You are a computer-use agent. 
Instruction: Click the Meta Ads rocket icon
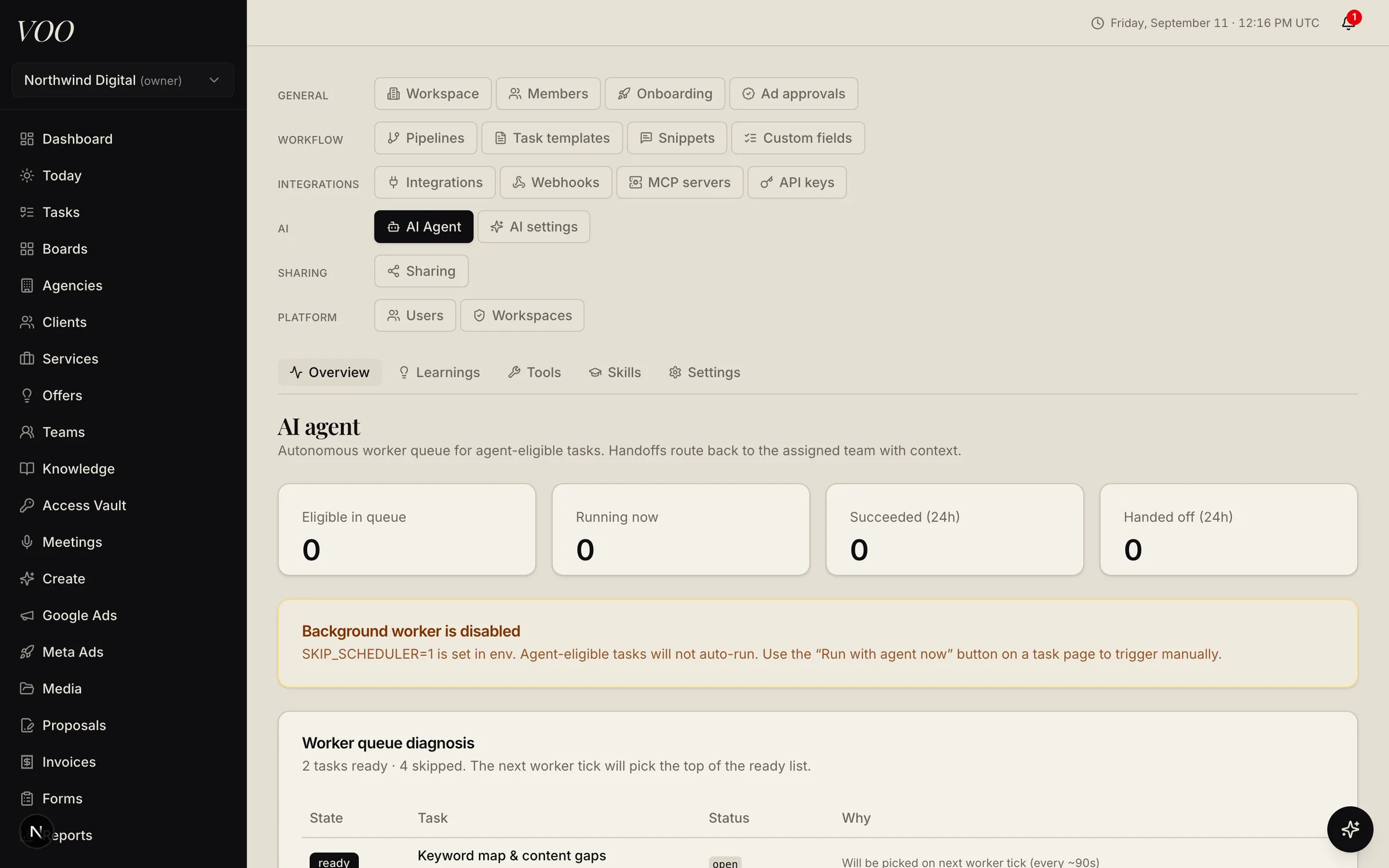[x=27, y=652]
